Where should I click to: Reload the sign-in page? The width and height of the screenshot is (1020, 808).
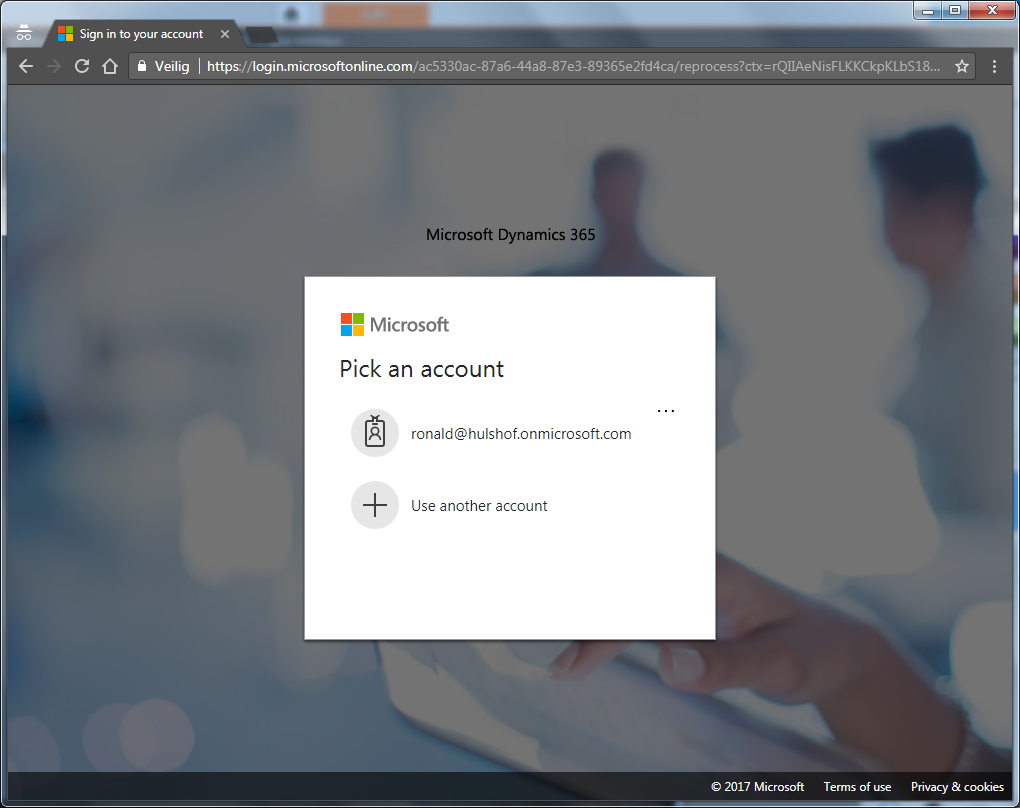(x=82, y=66)
